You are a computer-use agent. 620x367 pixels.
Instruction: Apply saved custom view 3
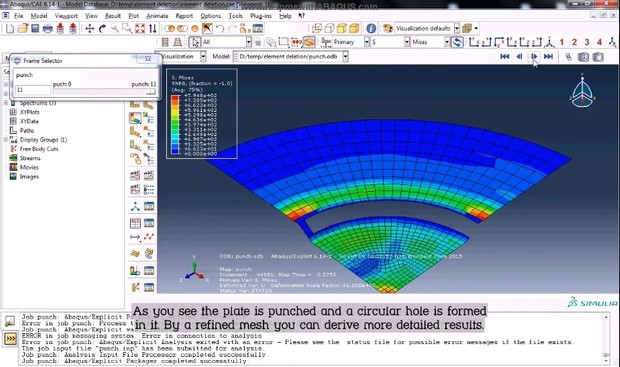(x=587, y=42)
